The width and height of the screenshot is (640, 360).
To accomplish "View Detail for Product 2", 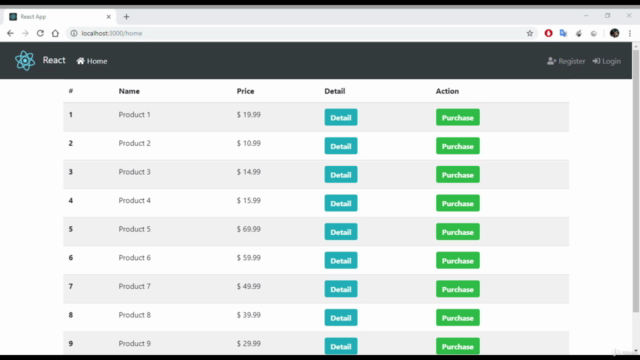I will (341, 146).
